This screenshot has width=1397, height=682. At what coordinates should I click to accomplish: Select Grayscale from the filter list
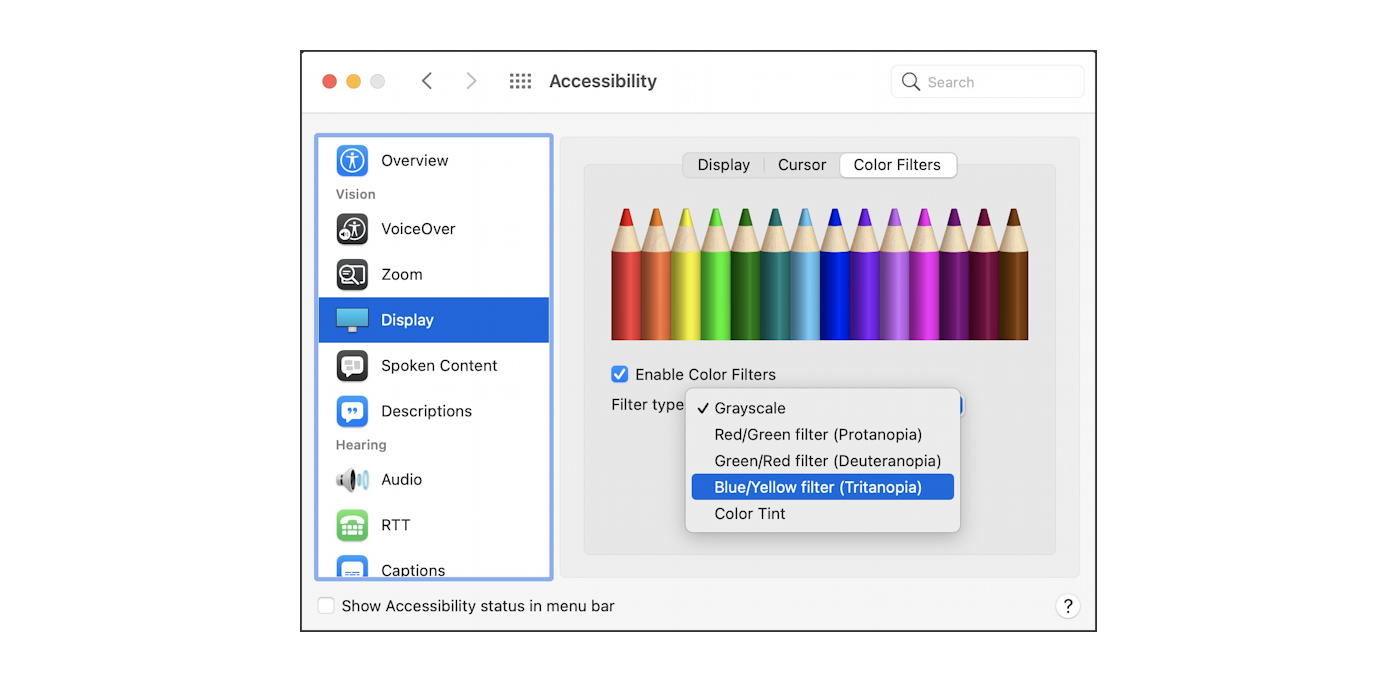(x=750, y=408)
